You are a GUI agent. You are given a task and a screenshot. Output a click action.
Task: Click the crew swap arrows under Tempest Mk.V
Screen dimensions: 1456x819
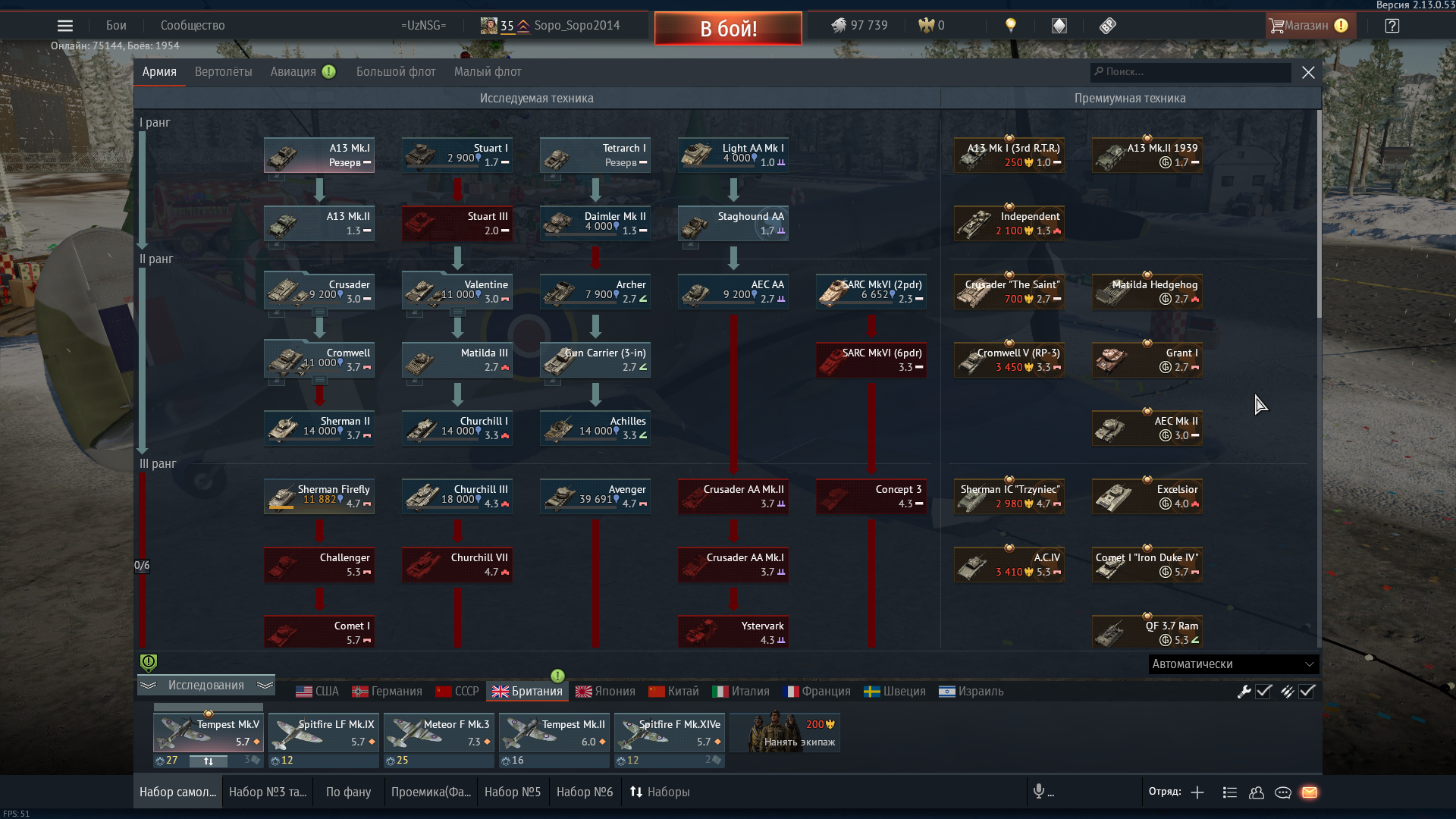pos(209,761)
